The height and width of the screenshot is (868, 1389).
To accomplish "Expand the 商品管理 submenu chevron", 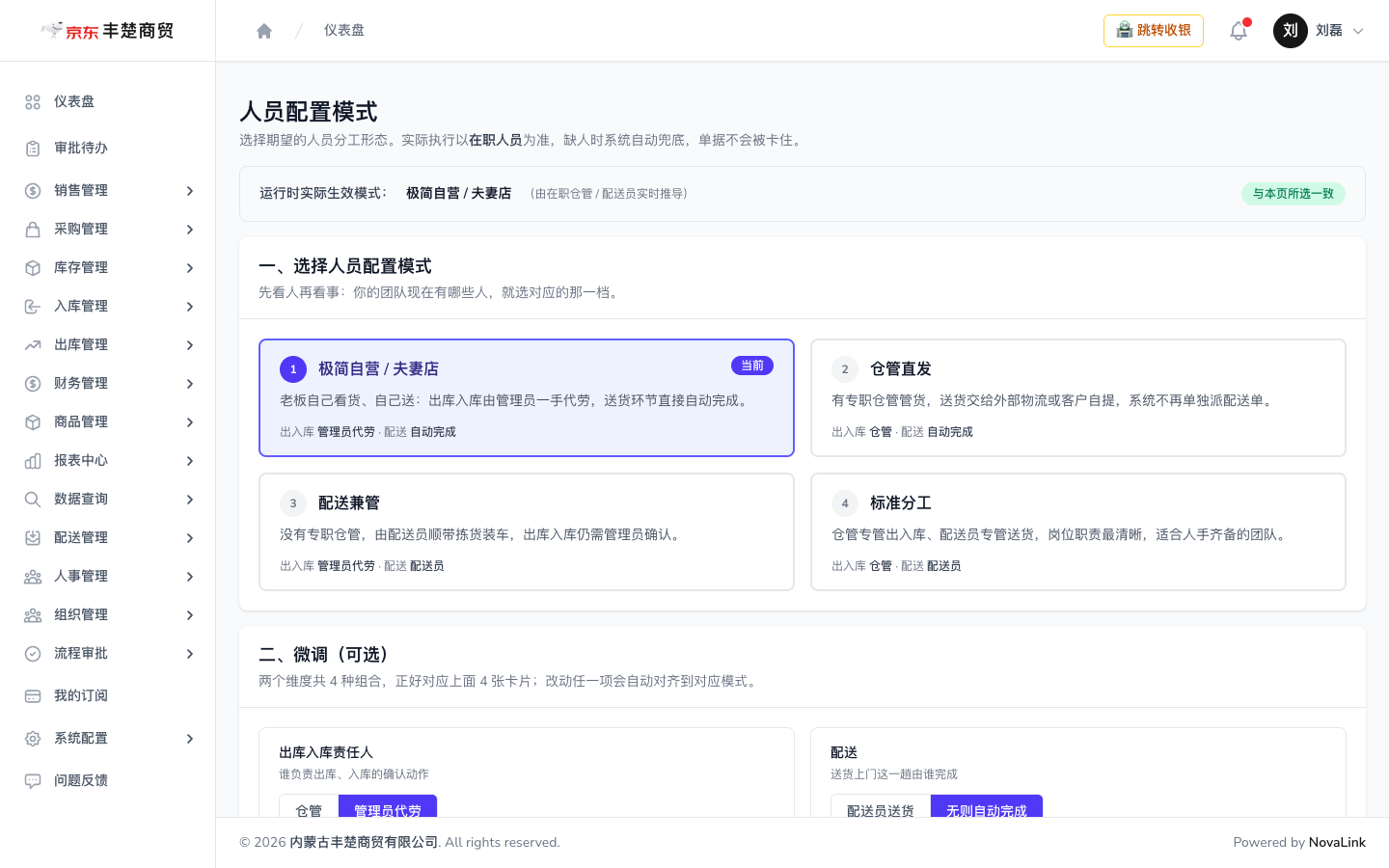I will (x=190, y=422).
